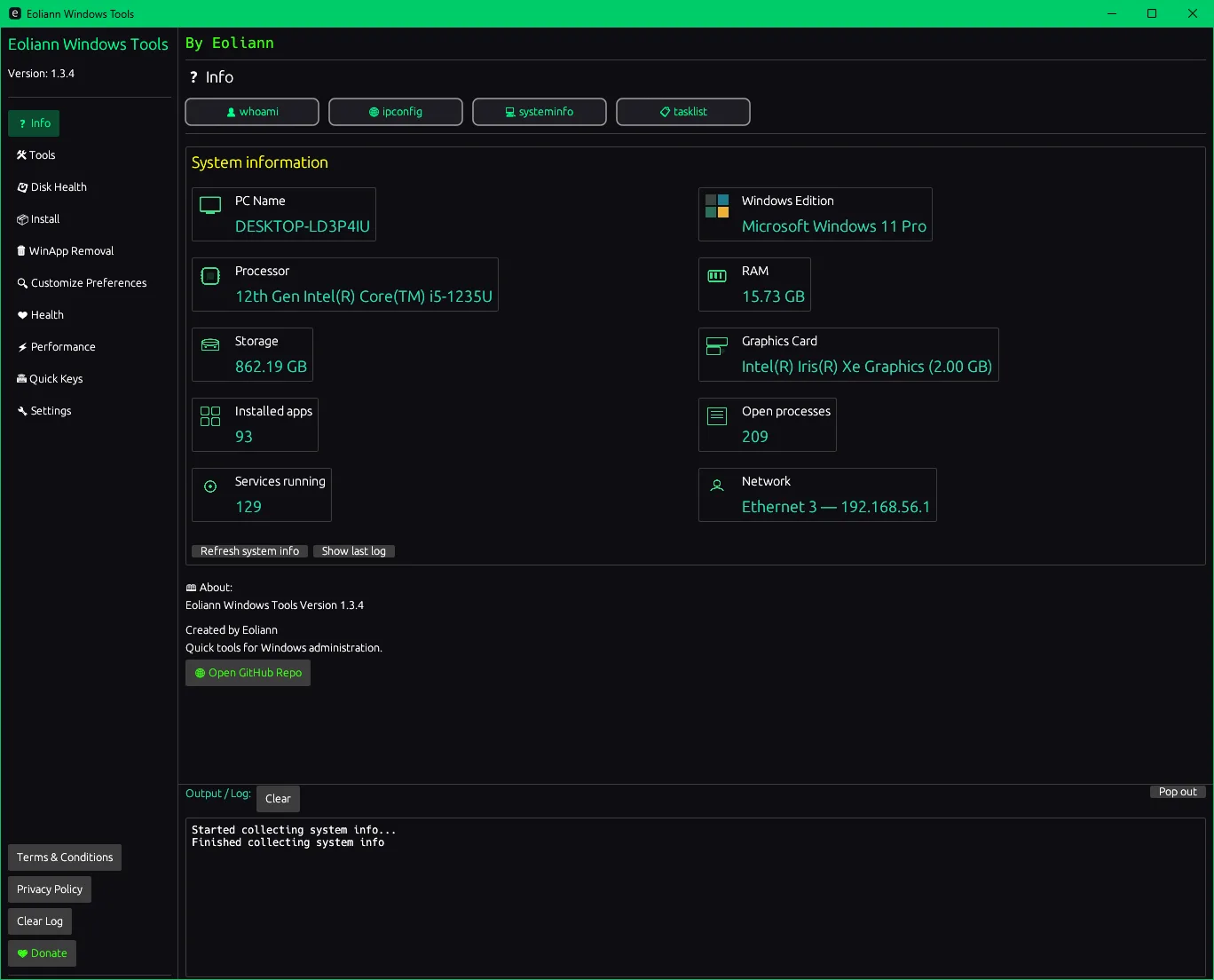The width and height of the screenshot is (1214, 980).
Task: Click the Services running icon
Action: coord(210,486)
